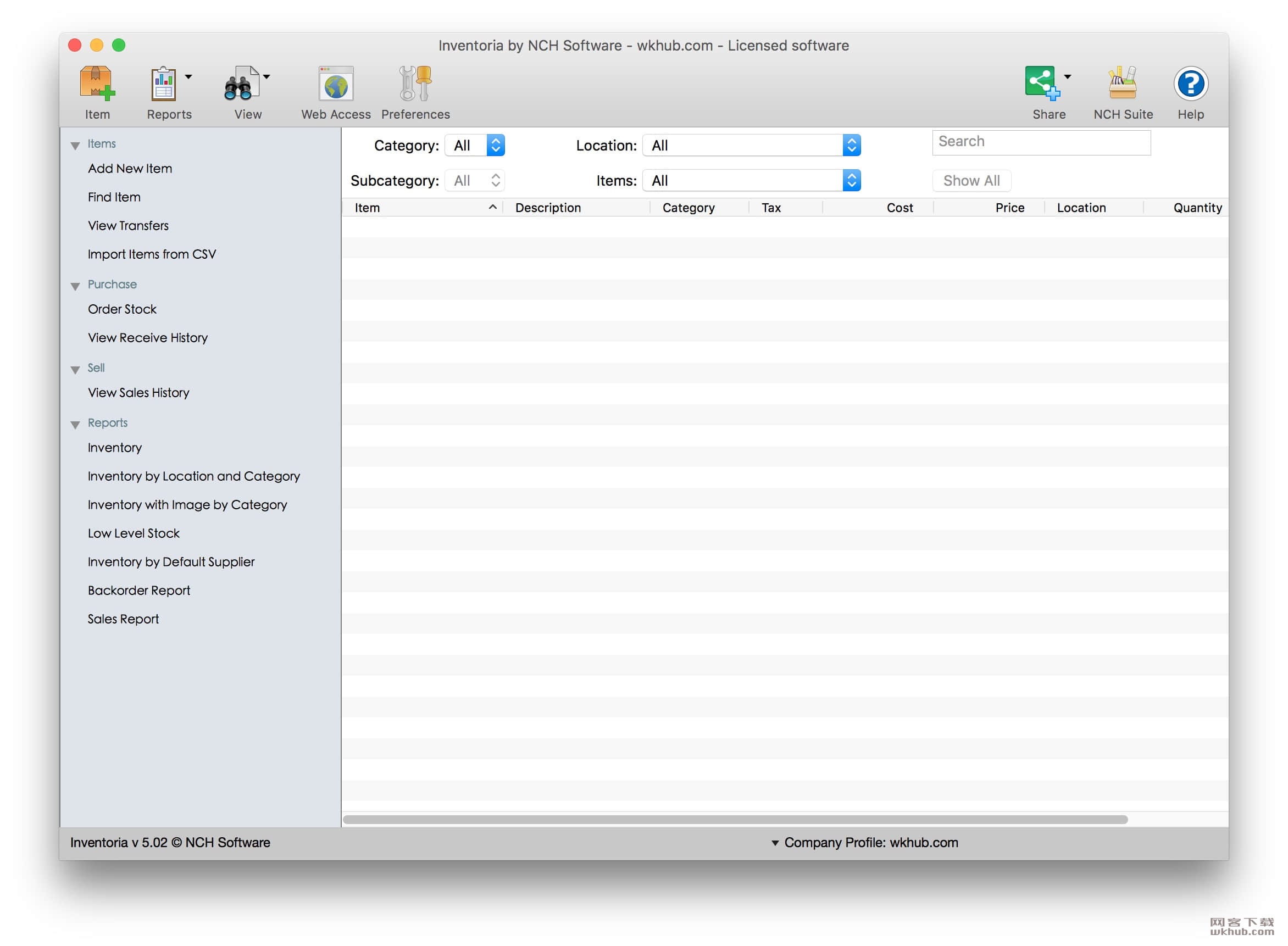Sort by the Location column header

click(1094, 208)
